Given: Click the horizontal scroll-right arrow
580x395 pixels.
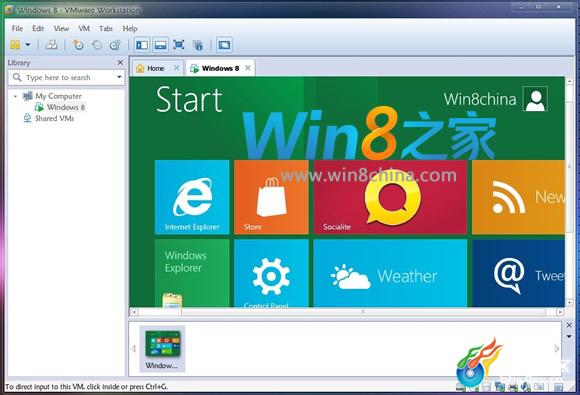Looking at the screenshot, I should click(560, 312).
